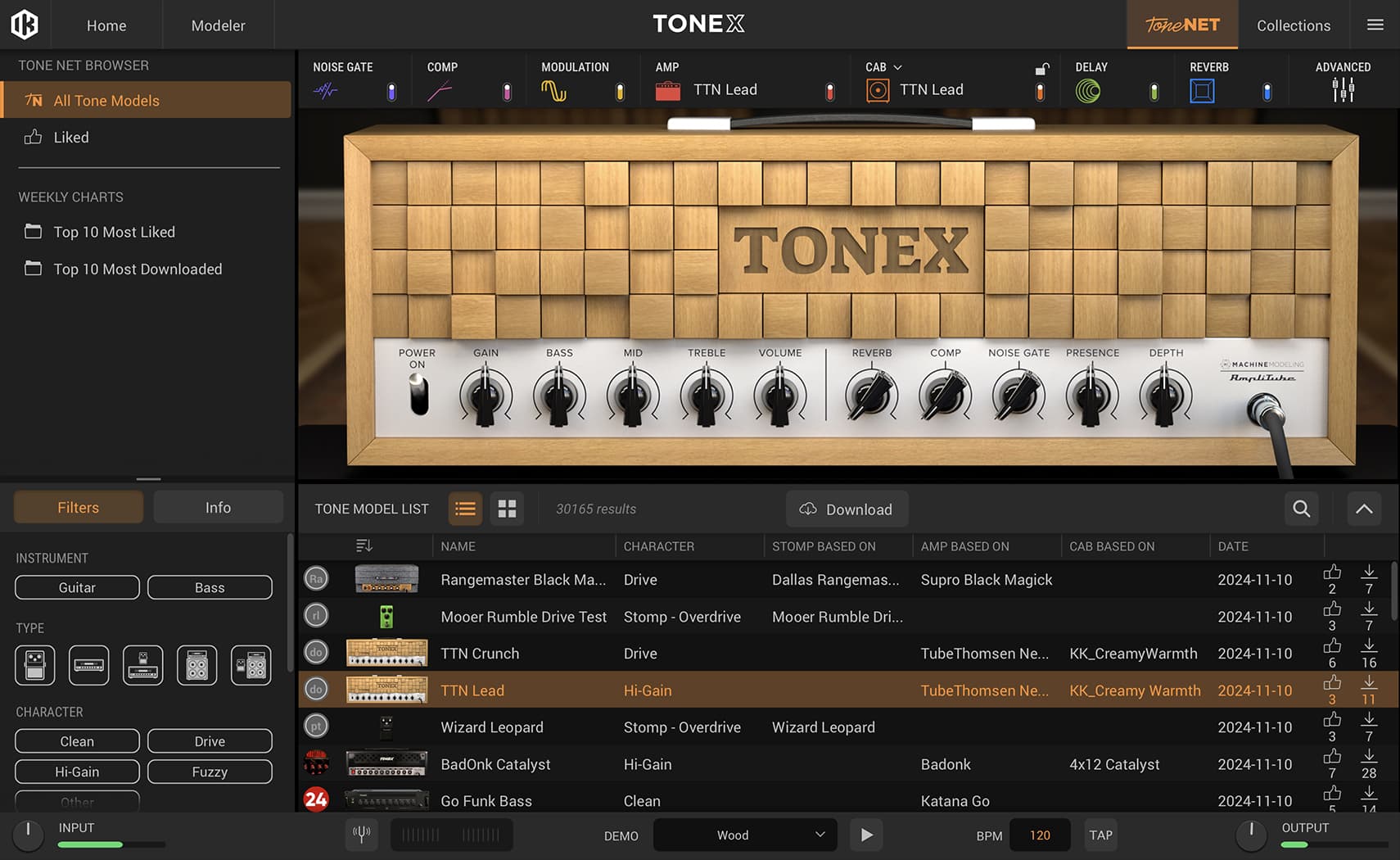Click the search icon in Tone Model List

tap(1301, 509)
